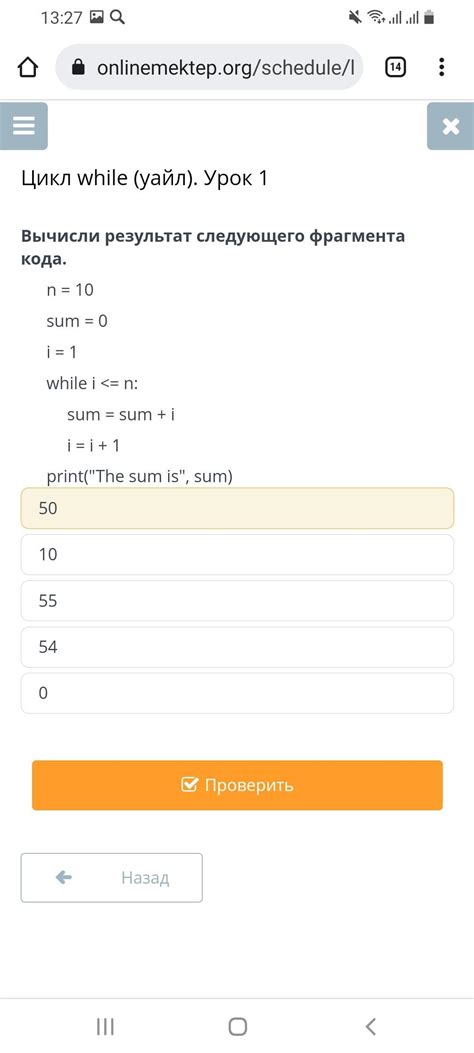Tap the lock icon in the address bar

pyautogui.click(x=79, y=67)
